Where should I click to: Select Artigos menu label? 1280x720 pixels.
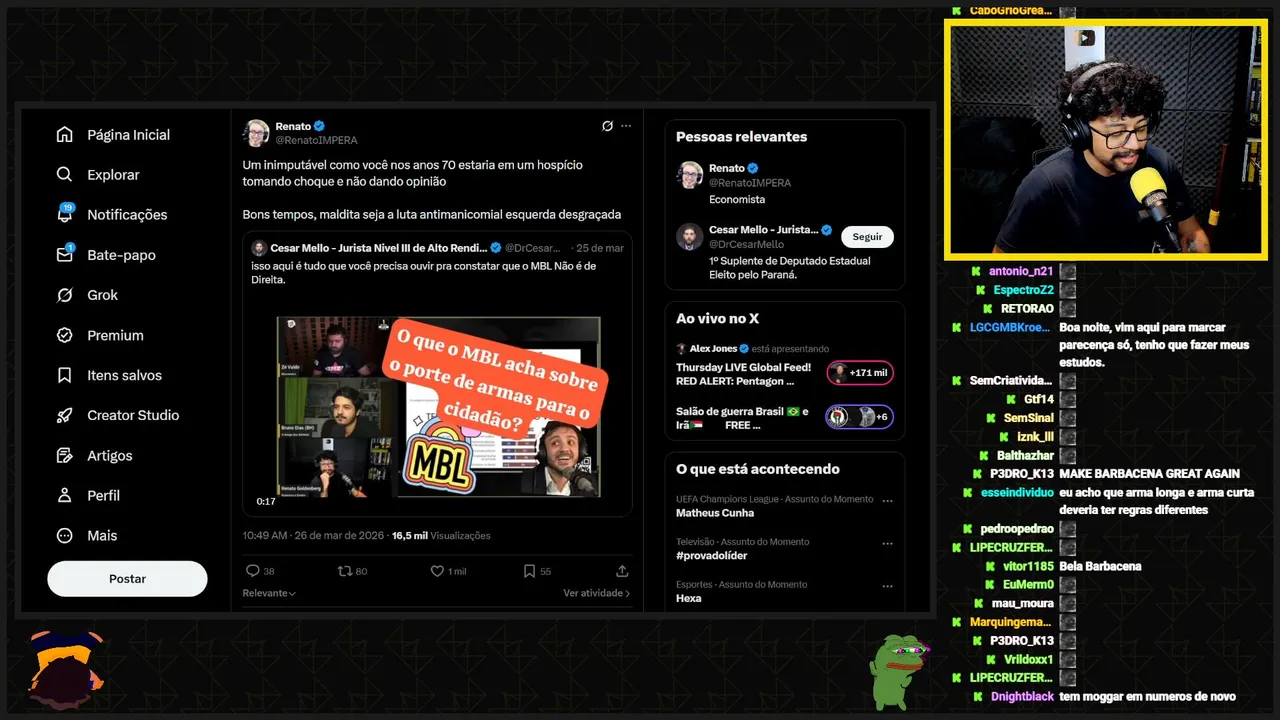[109, 455]
